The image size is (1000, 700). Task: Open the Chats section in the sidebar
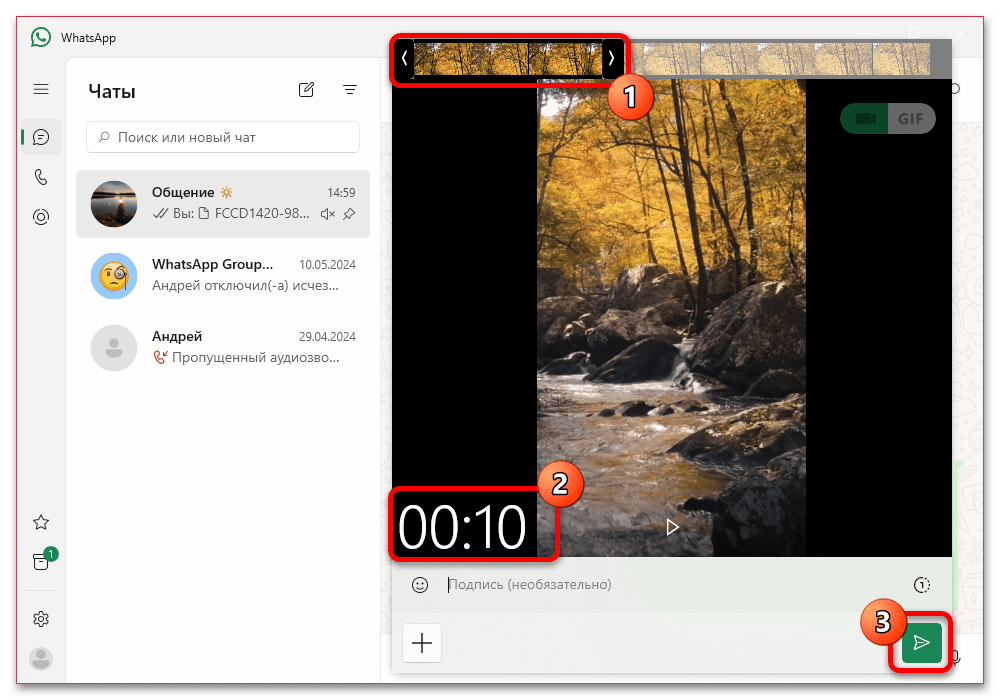pyautogui.click(x=41, y=137)
